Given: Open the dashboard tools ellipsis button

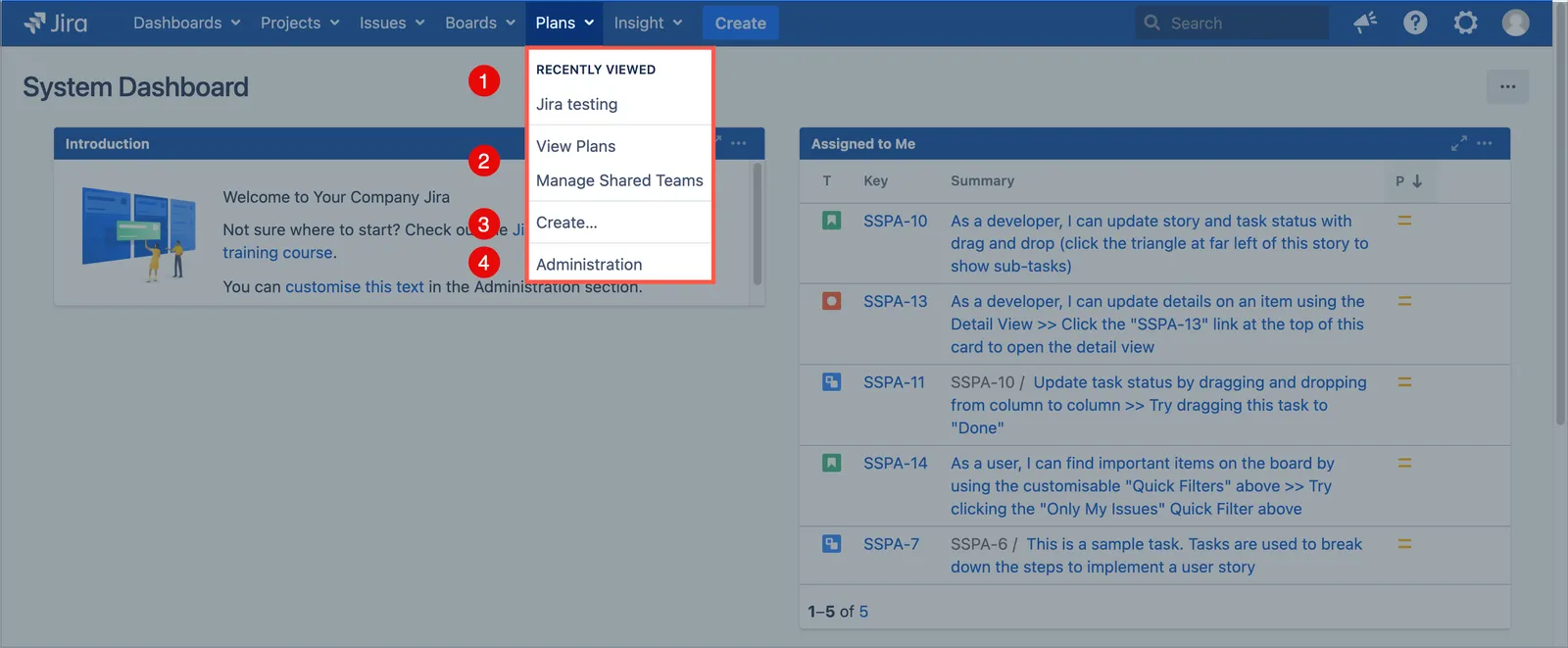Looking at the screenshot, I should (1507, 87).
